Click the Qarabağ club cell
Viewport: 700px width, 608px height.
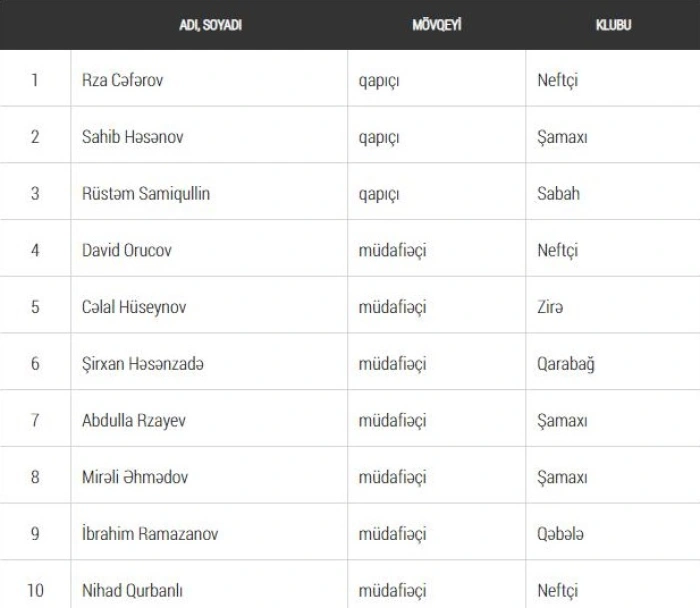[565, 364]
